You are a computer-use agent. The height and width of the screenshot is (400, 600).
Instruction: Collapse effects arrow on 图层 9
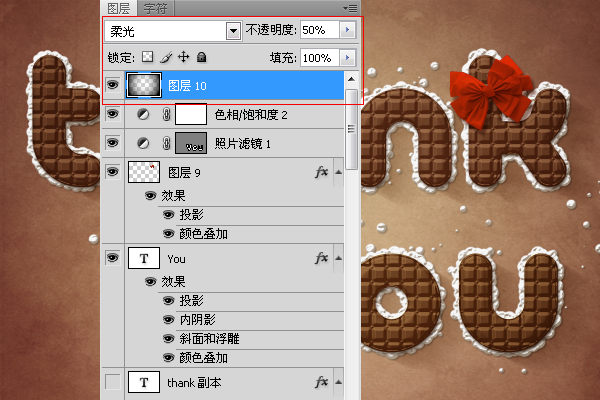[339, 172]
